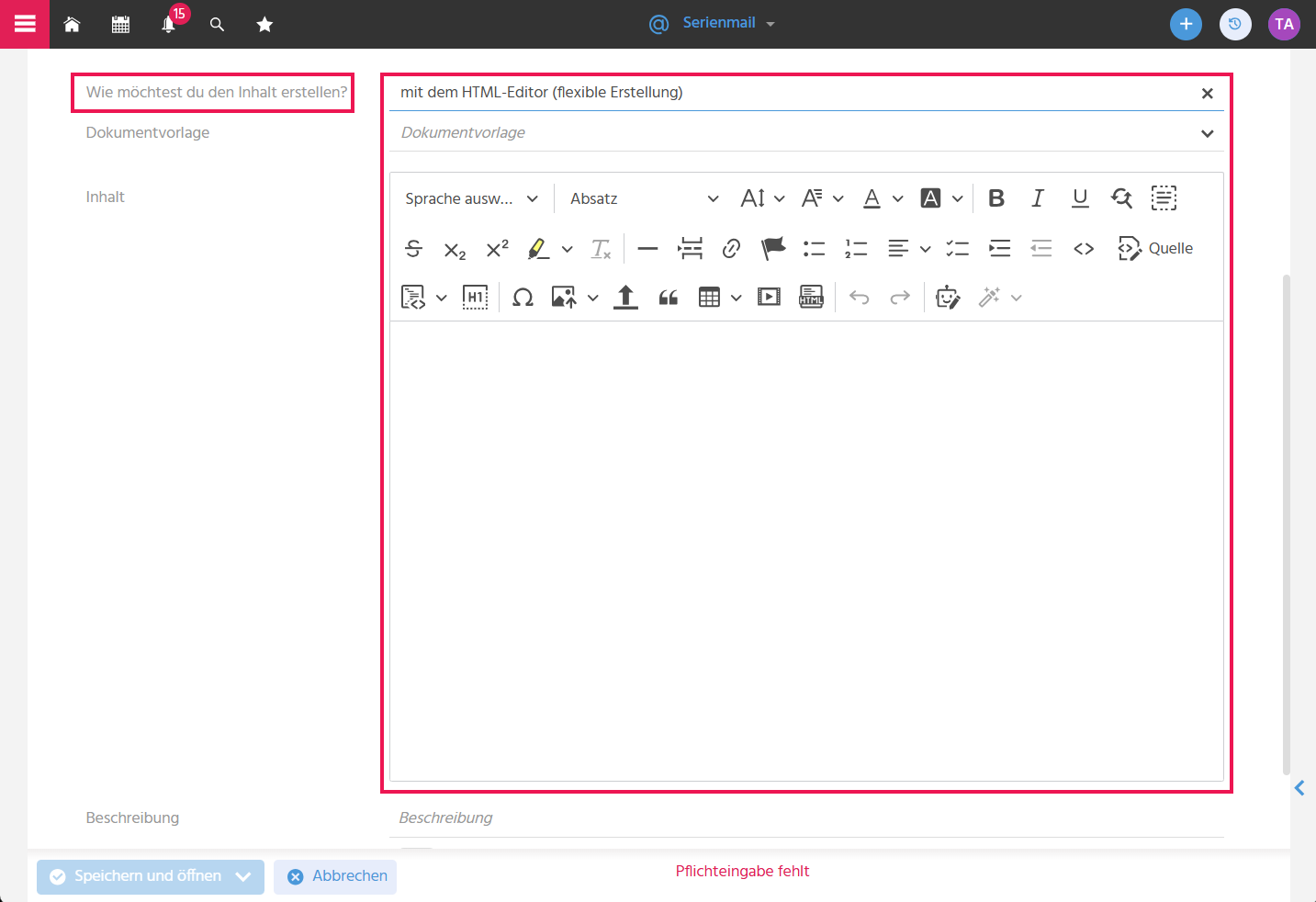Open the Sprache auswählen dropdown
Screen dimensions: 1316x902
pyautogui.click(x=472, y=198)
